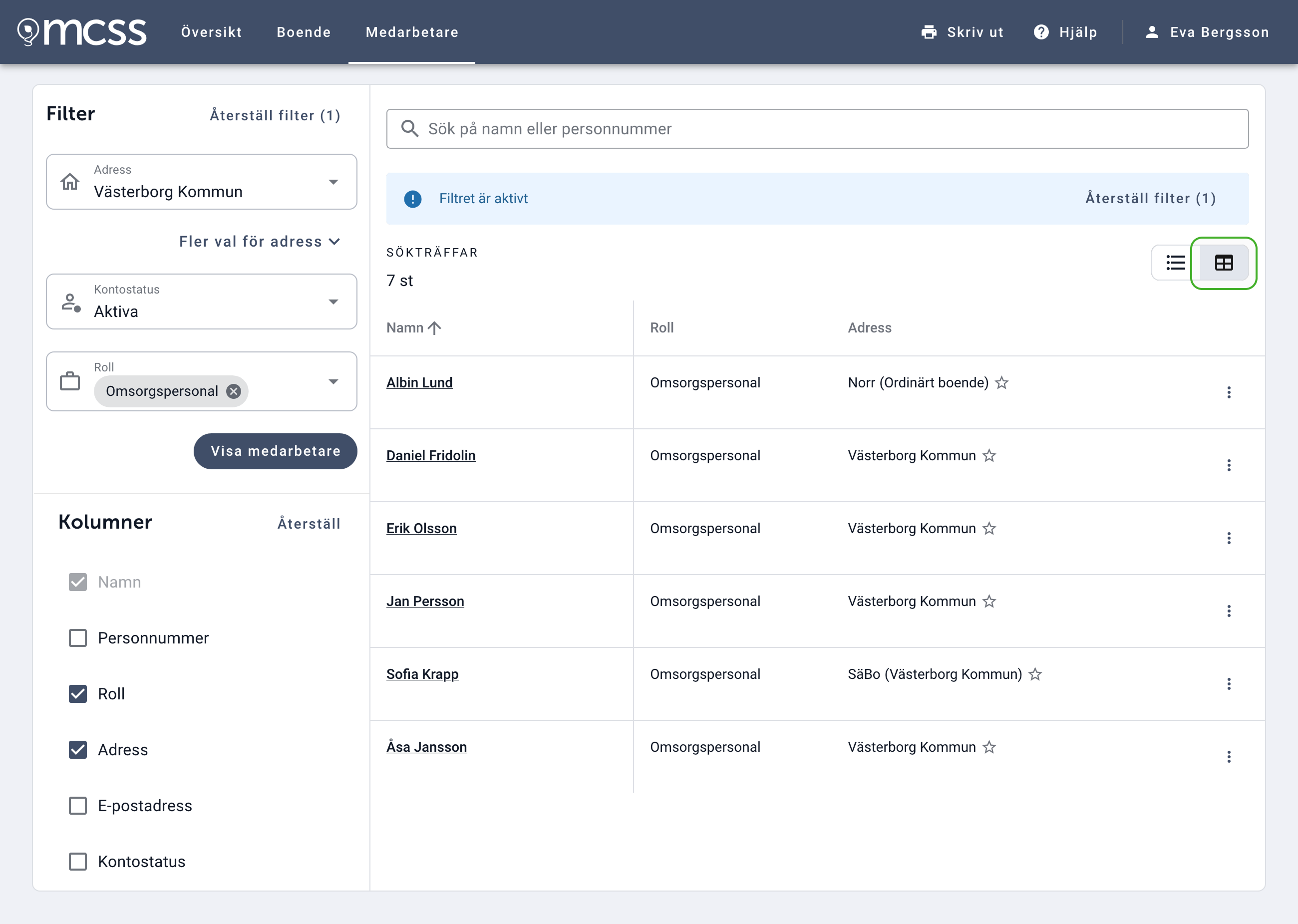Star Daniel Fridolin's Västerborg Kommun address

(989, 456)
